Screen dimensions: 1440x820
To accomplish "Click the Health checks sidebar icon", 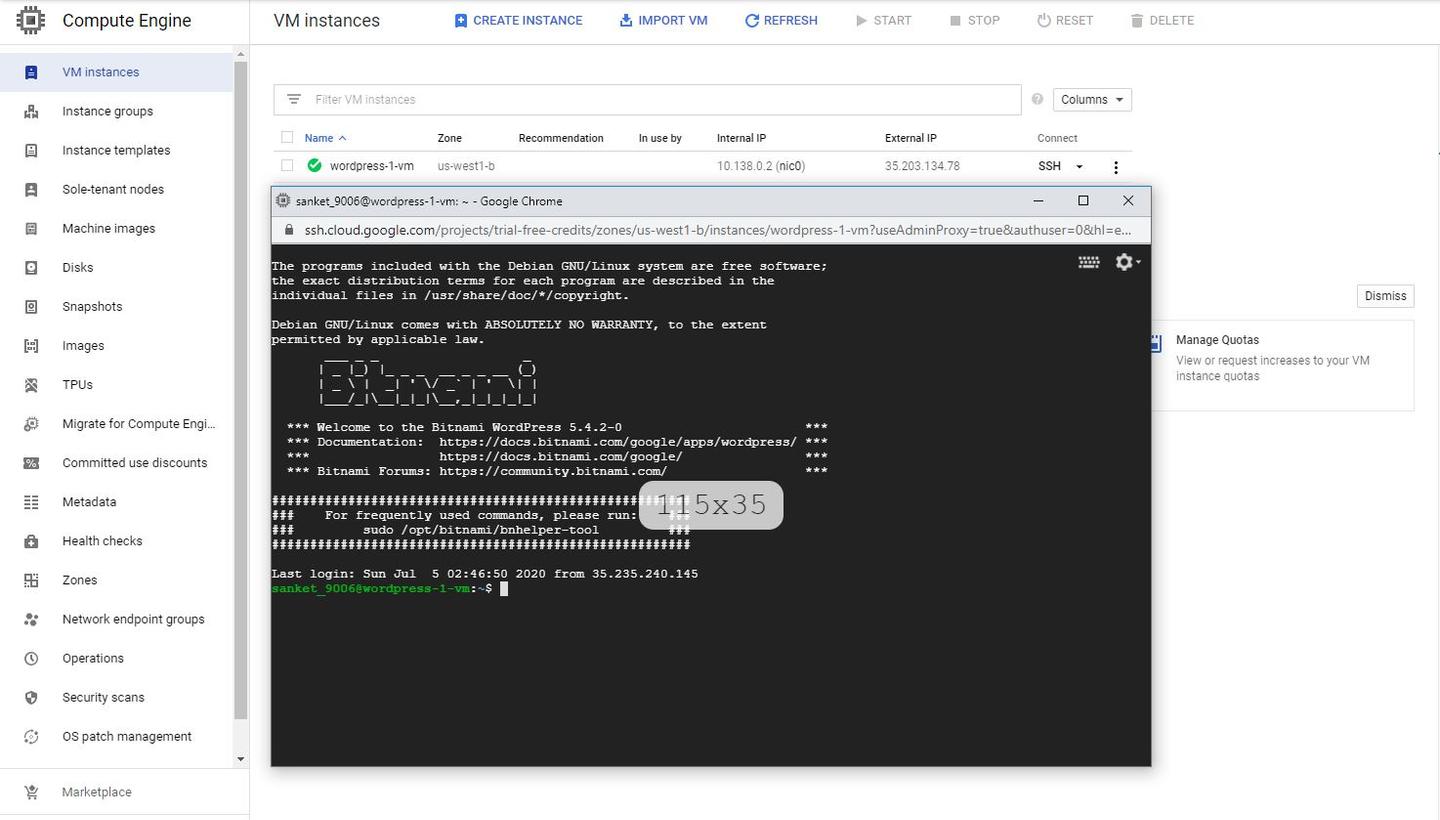I will (31, 540).
